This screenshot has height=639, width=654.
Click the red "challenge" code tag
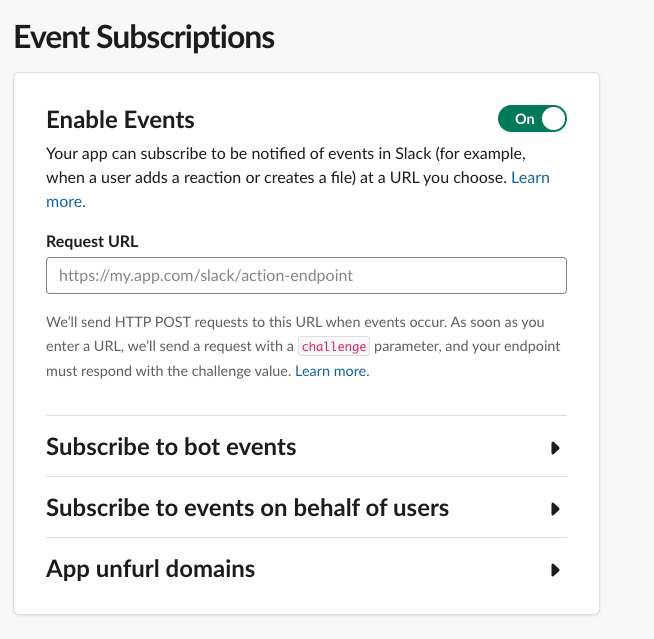[x=334, y=347]
